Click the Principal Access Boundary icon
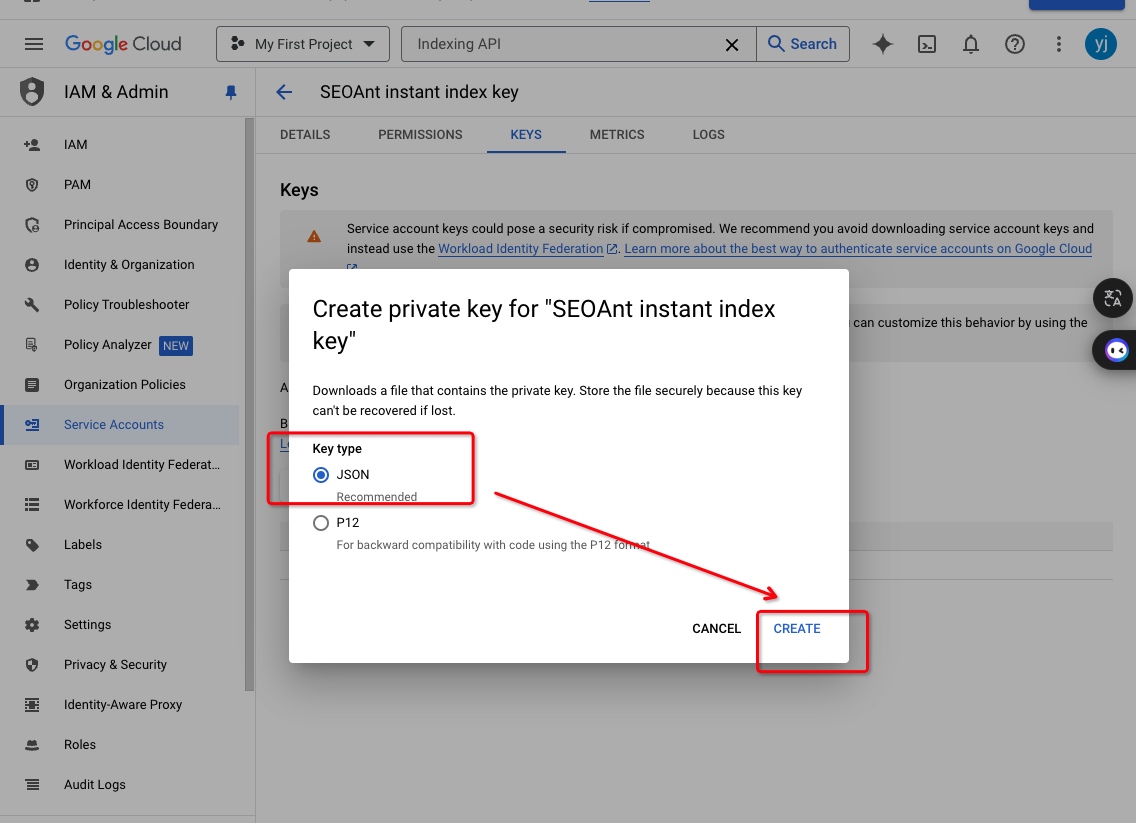 pos(32,225)
